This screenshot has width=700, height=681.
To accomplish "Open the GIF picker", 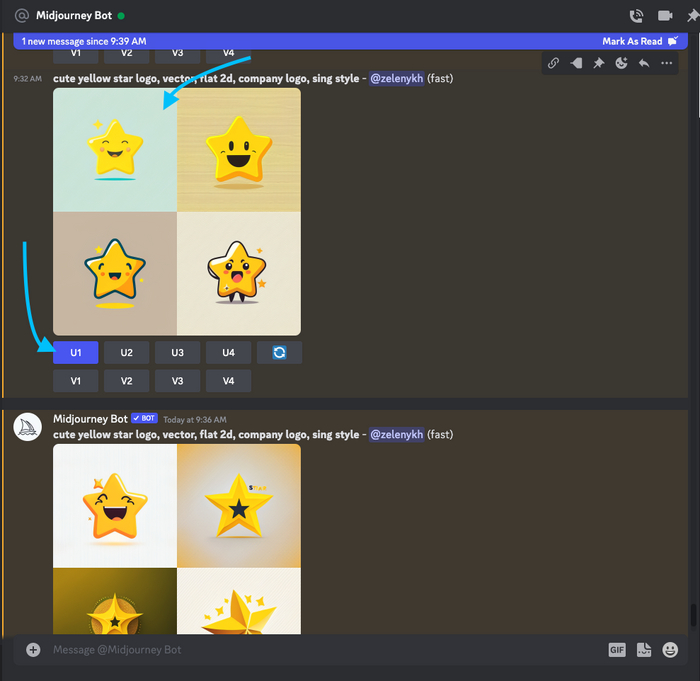I will (x=617, y=650).
